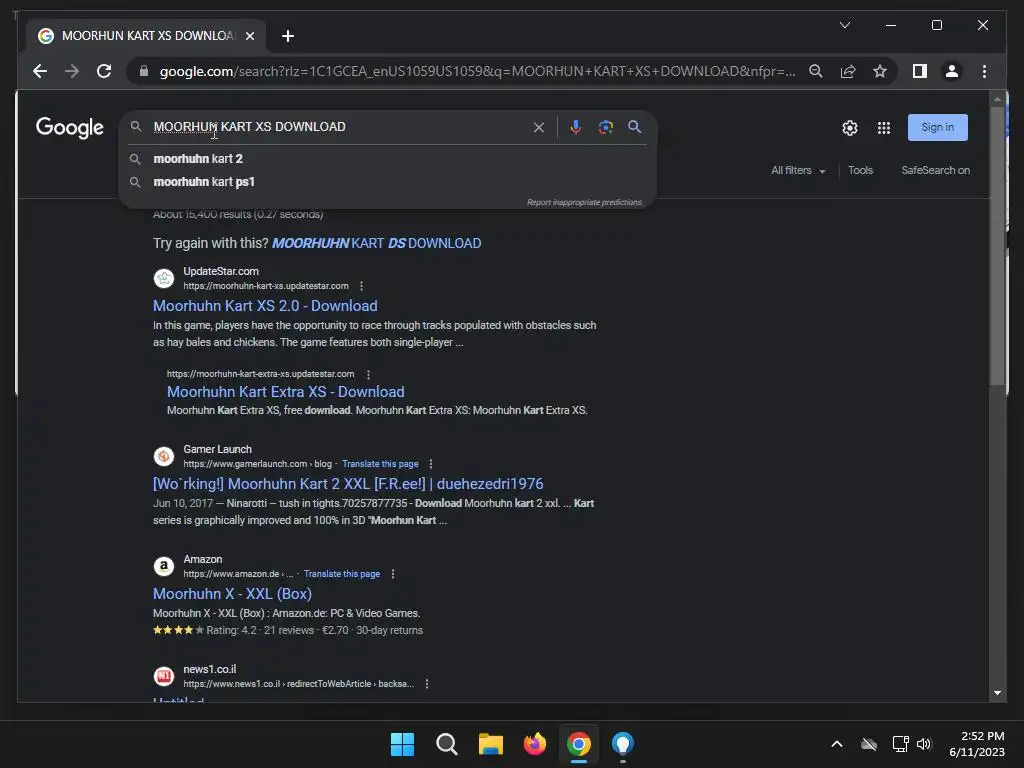Open the clock and calendar flyout
The image size is (1024, 768).
(x=977, y=744)
